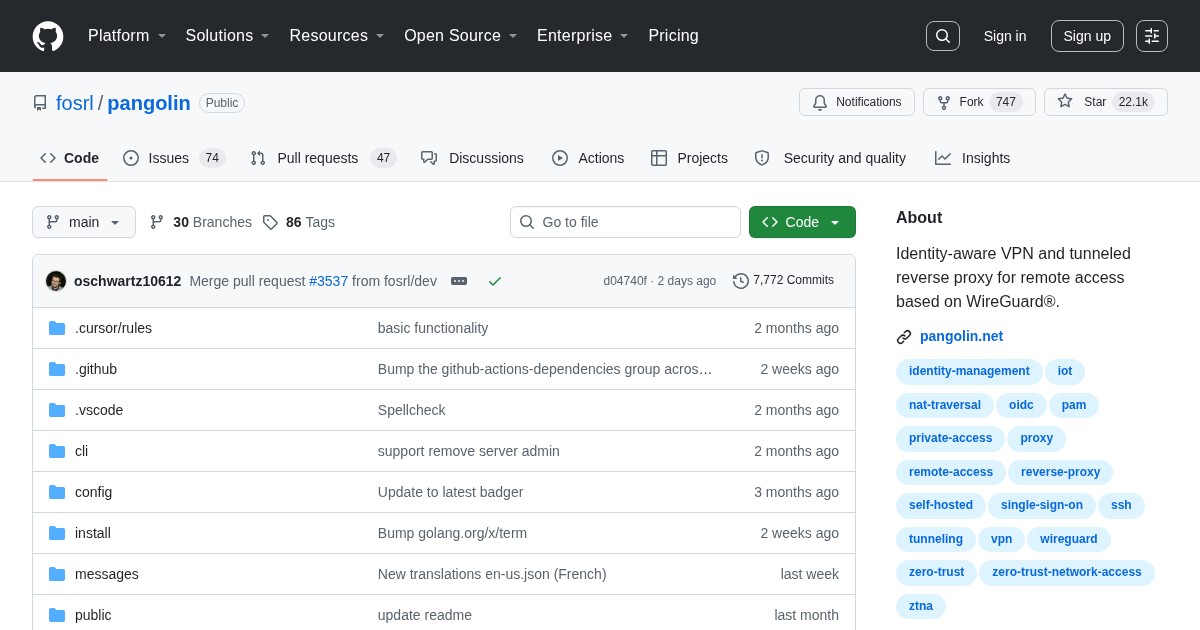Viewport: 1200px width, 630px height.
Task: Click oschwartz10612's avatar thumbnail
Action: coord(56,281)
